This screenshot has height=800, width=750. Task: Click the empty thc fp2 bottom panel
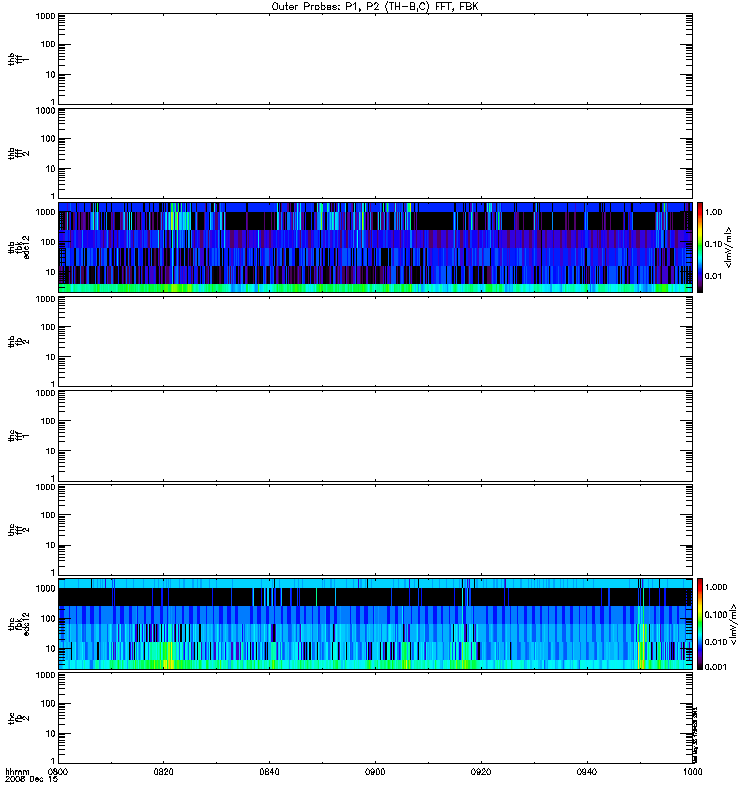[376, 718]
